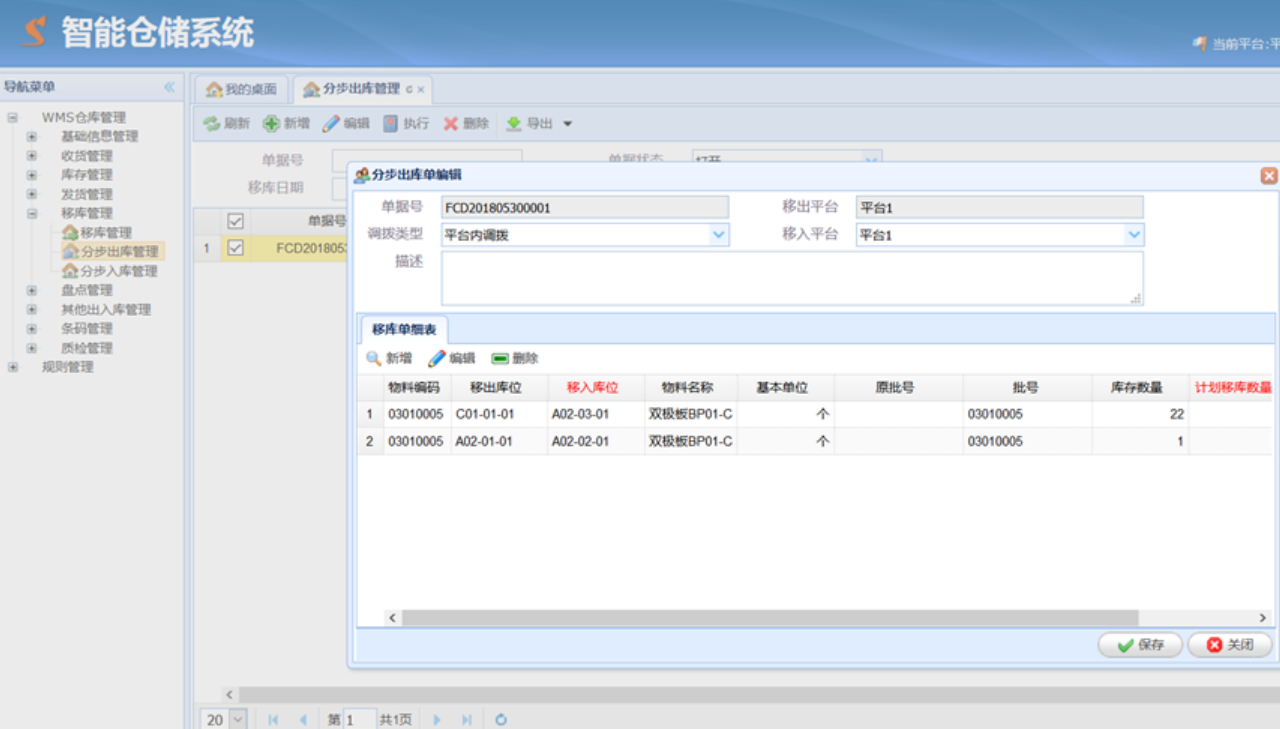Image resolution: width=1280 pixels, height=729 pixels.
Task: Click the 导出 export icon
Action: point(514,124)
